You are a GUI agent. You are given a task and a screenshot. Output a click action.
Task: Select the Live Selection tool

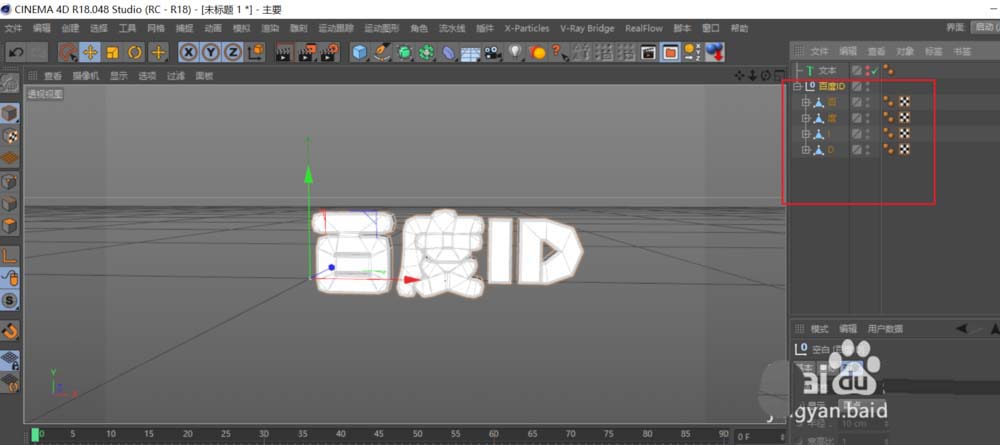coord(68,52)
